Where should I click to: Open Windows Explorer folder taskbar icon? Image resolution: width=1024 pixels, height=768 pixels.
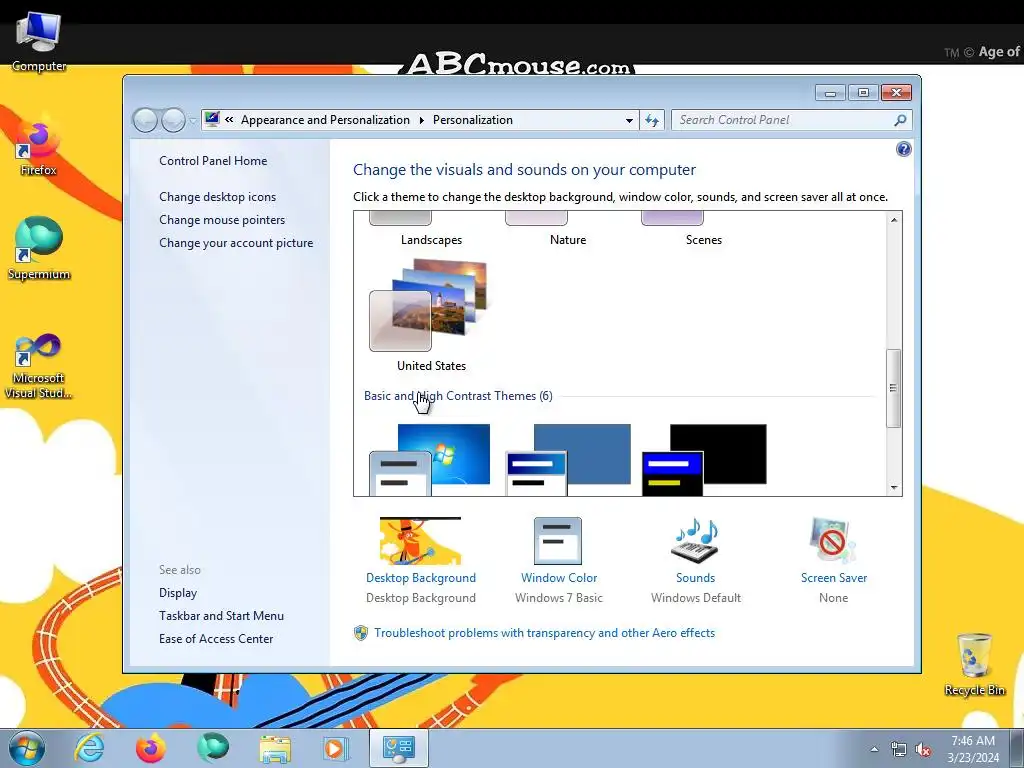pos(275,749)
